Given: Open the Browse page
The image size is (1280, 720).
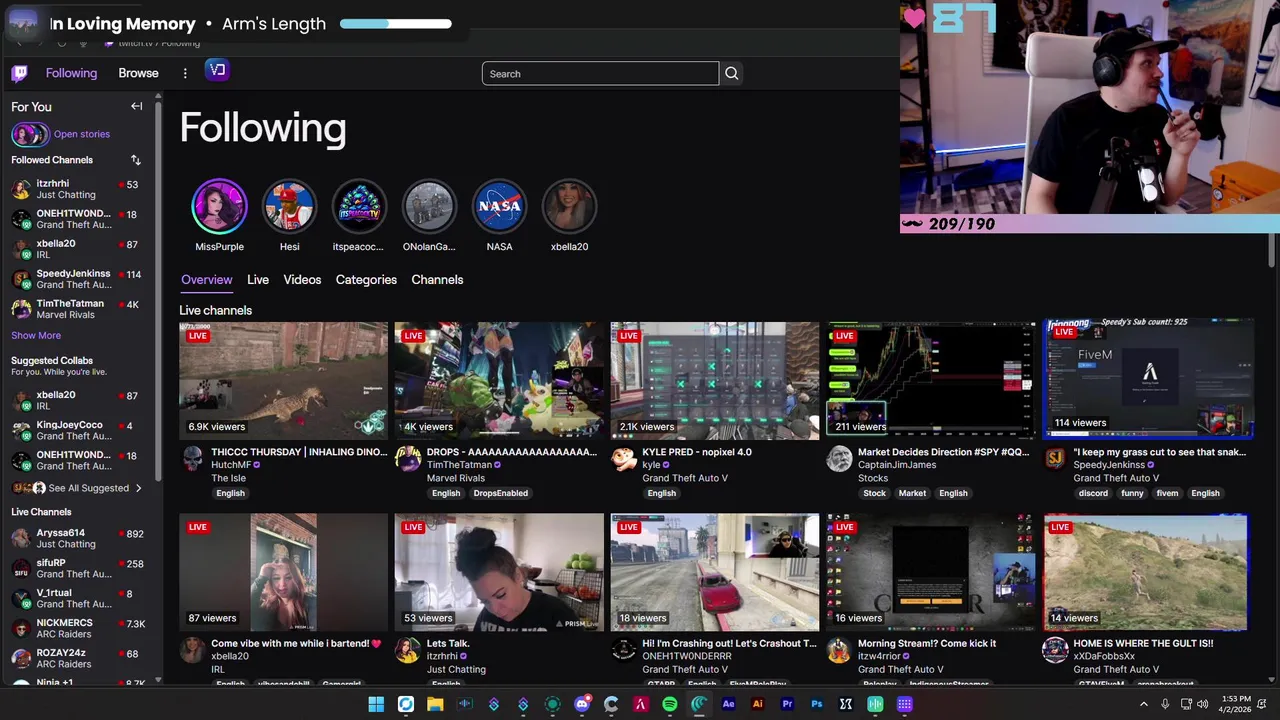Looking at the screenshot, I should pos(138,73).
